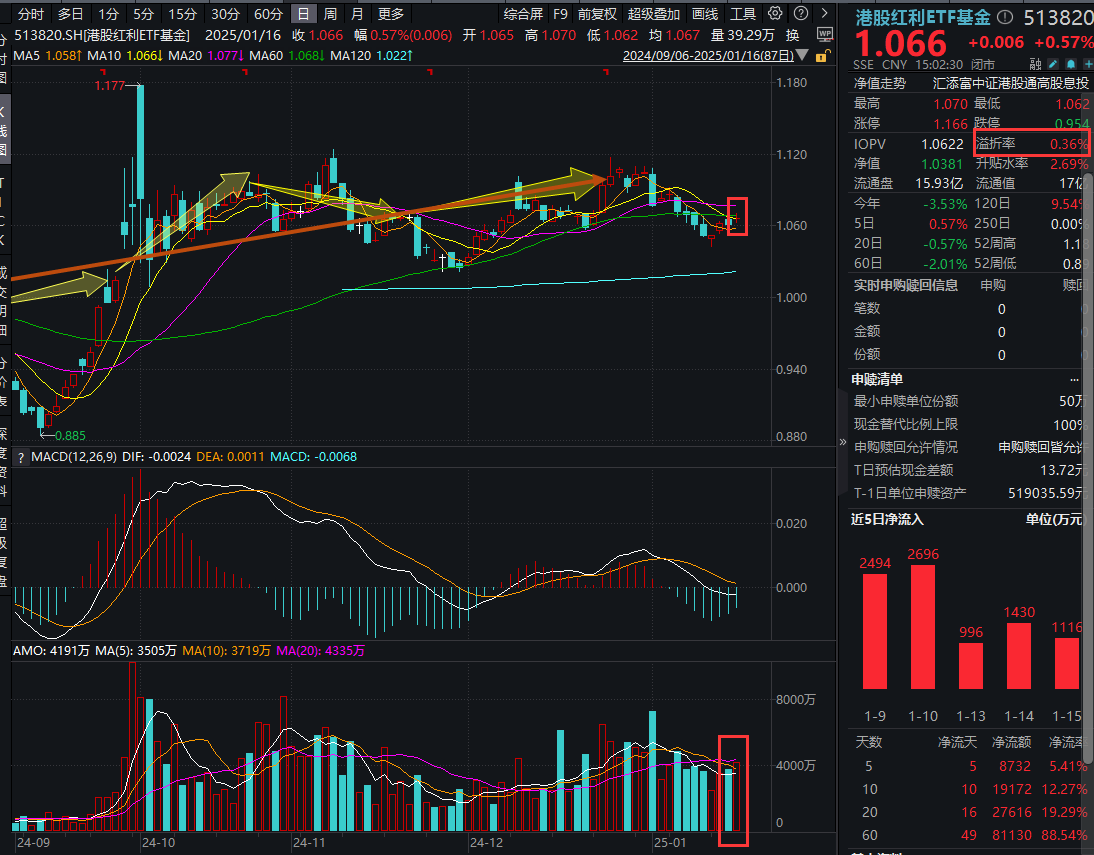The height and width of the screenshot is (855, 1094).
Task: Open 综合屏 composite screen view
Action: click(523, 14)
